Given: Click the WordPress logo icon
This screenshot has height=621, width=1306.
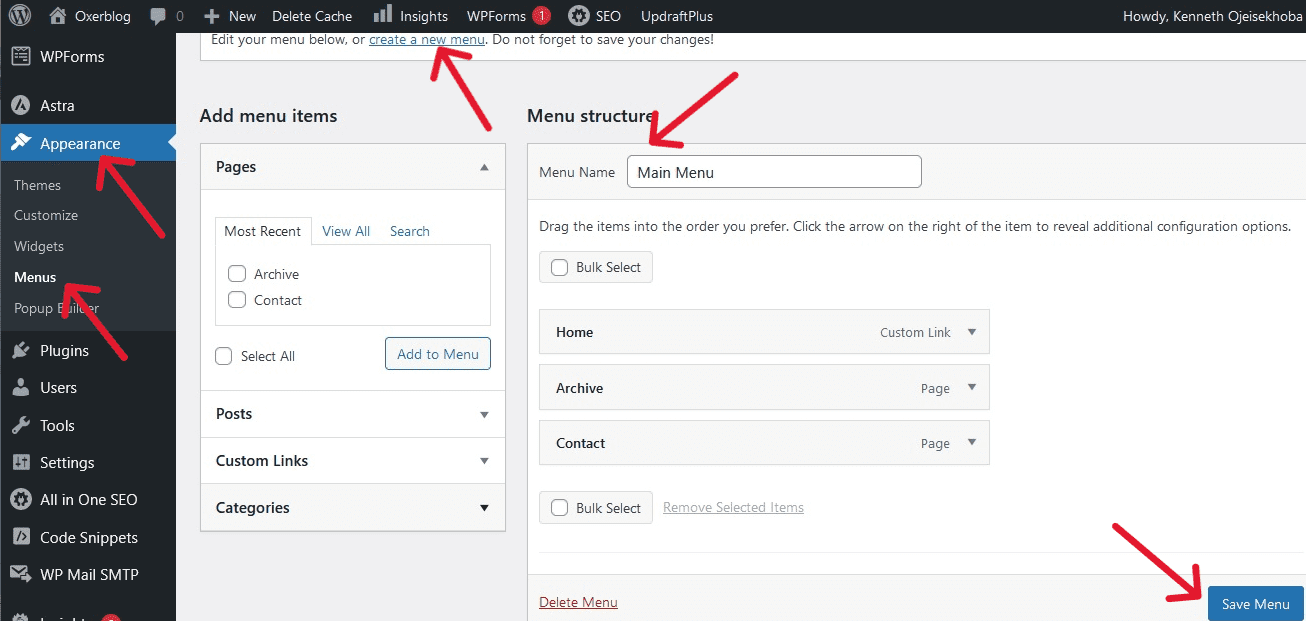Looking at the screenshot, I should coord(20,16).
